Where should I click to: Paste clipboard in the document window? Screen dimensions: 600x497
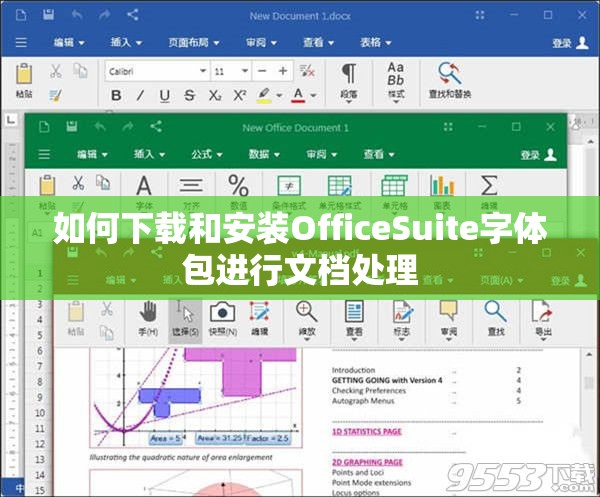pos(24,80)
